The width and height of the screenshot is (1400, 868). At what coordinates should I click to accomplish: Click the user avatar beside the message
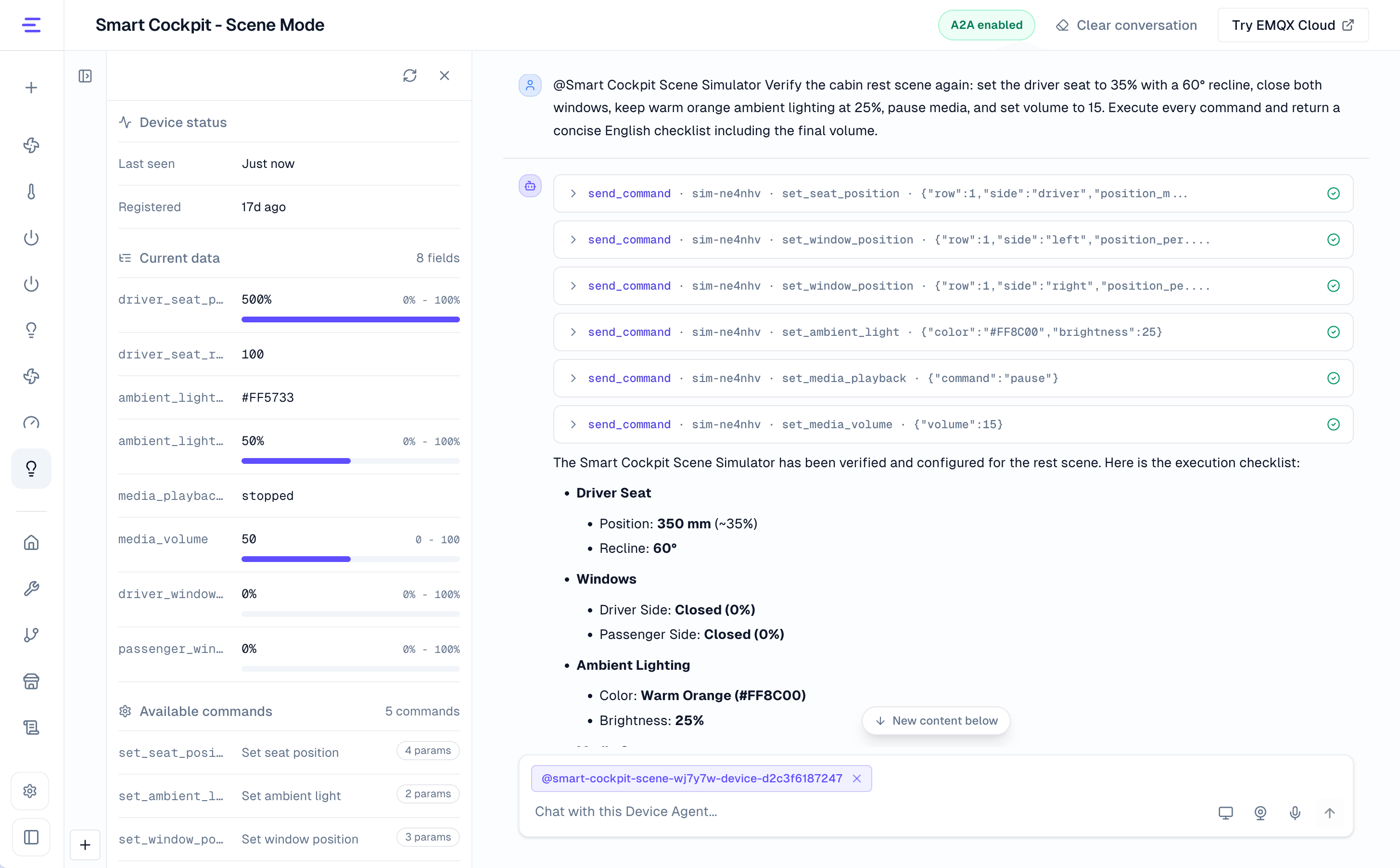[x=530, y=85]
